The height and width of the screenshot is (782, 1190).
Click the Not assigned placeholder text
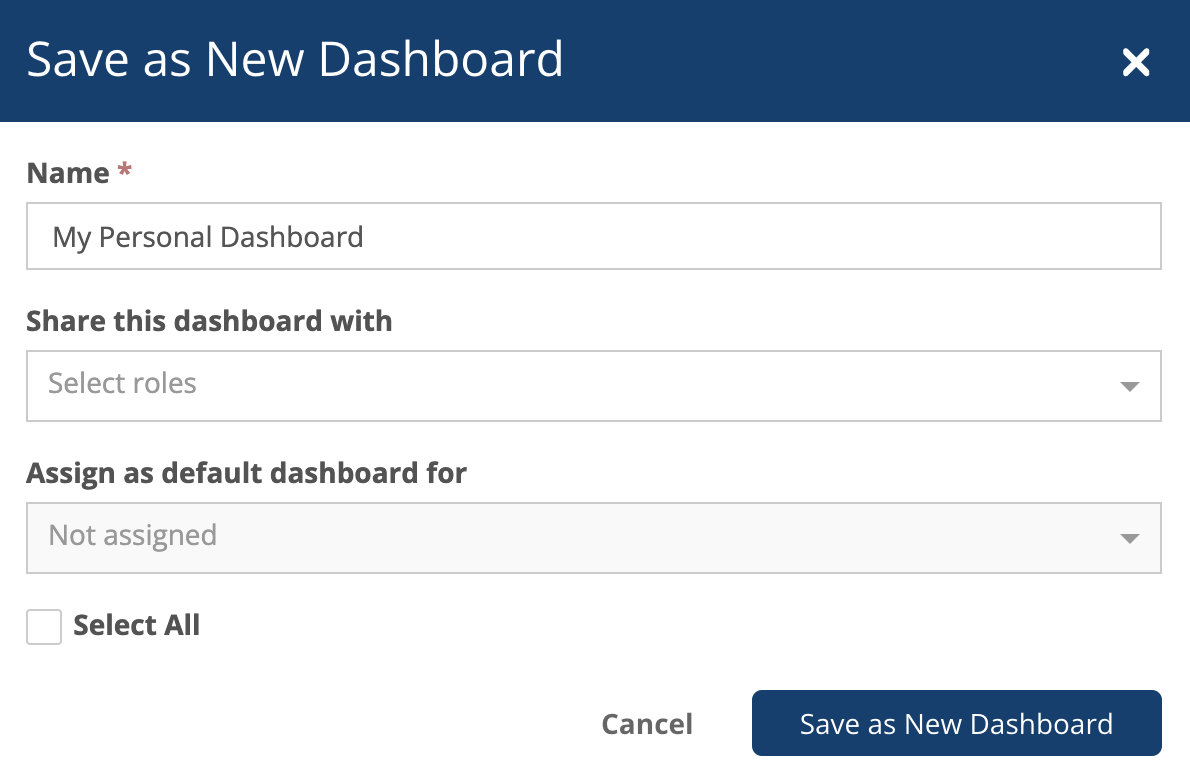(133, 536)
